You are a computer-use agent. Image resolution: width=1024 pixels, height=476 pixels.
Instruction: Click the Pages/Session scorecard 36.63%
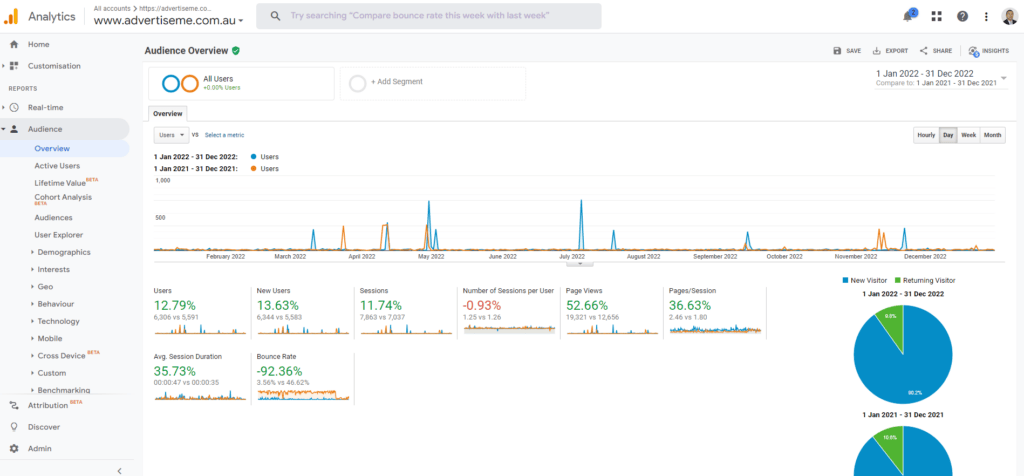(x=715, y=311)
